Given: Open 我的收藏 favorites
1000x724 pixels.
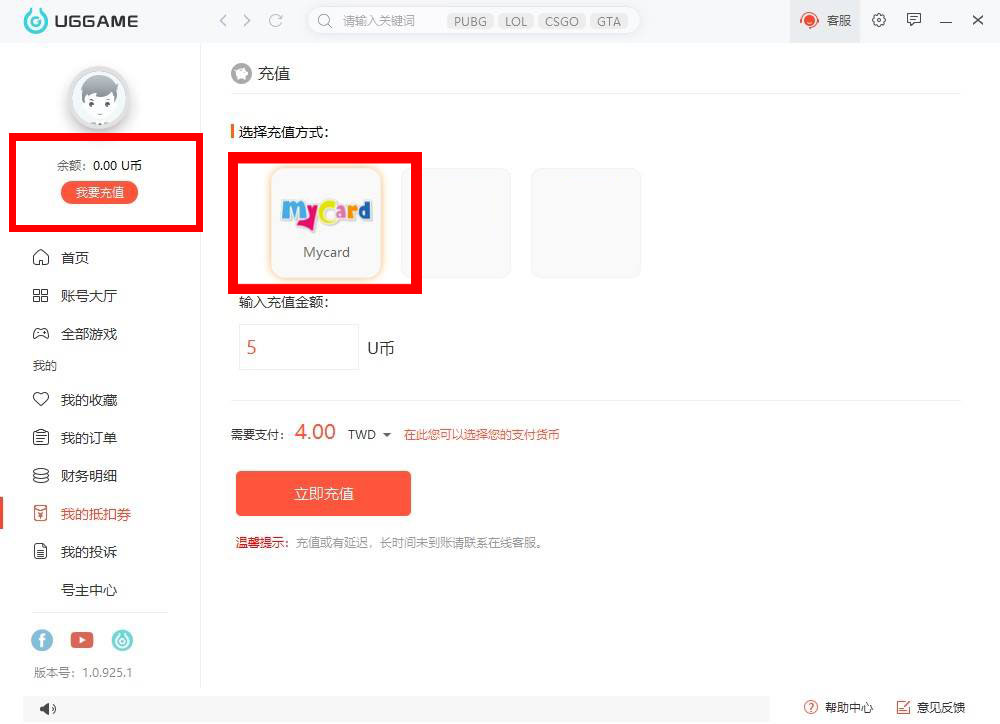Looking at the screenshot, I should [89, 400].
